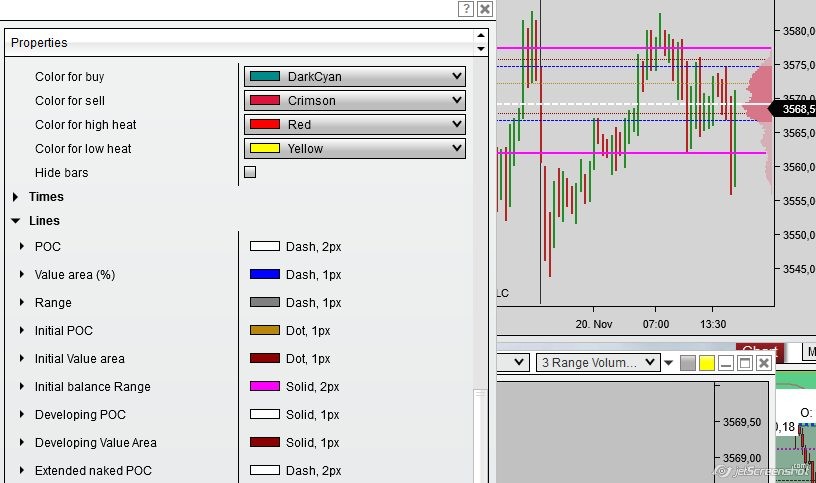
Task: Click the blue Value area color swatch
Action: (x=265, y=274)
